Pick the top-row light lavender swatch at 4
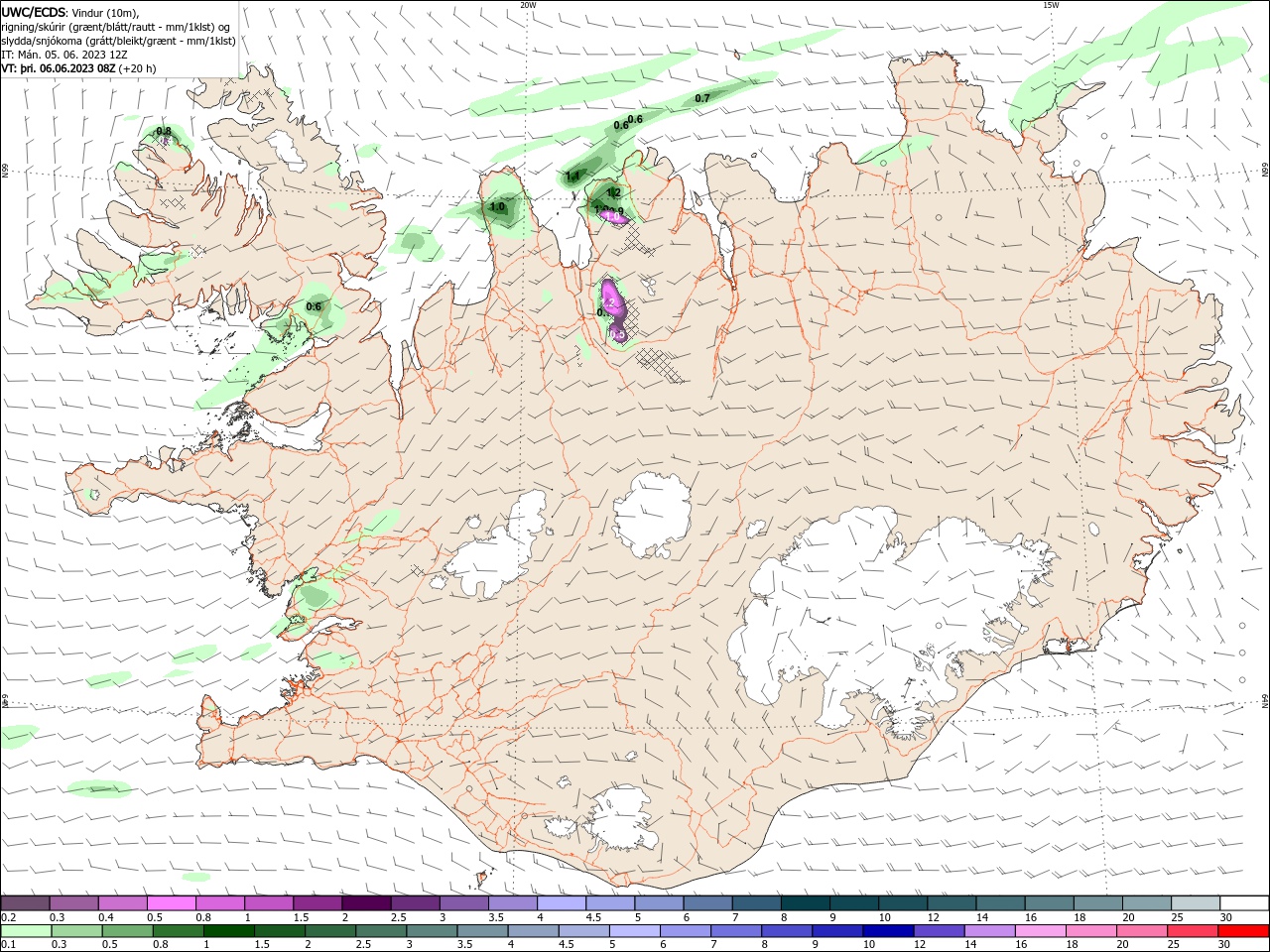This screenshot has width=1270, height=952. pyautogui.click(x=561, y=903)
